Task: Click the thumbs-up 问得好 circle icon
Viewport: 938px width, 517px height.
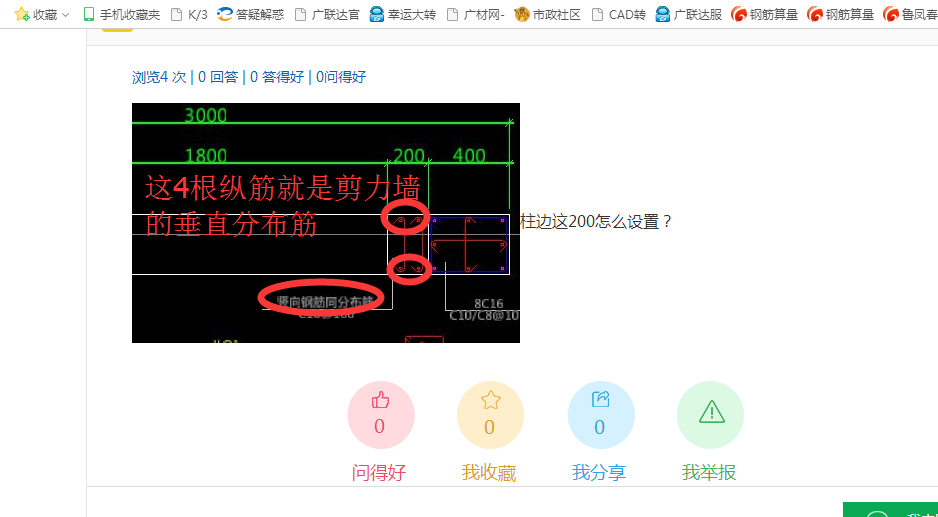Action: (380, 415)
